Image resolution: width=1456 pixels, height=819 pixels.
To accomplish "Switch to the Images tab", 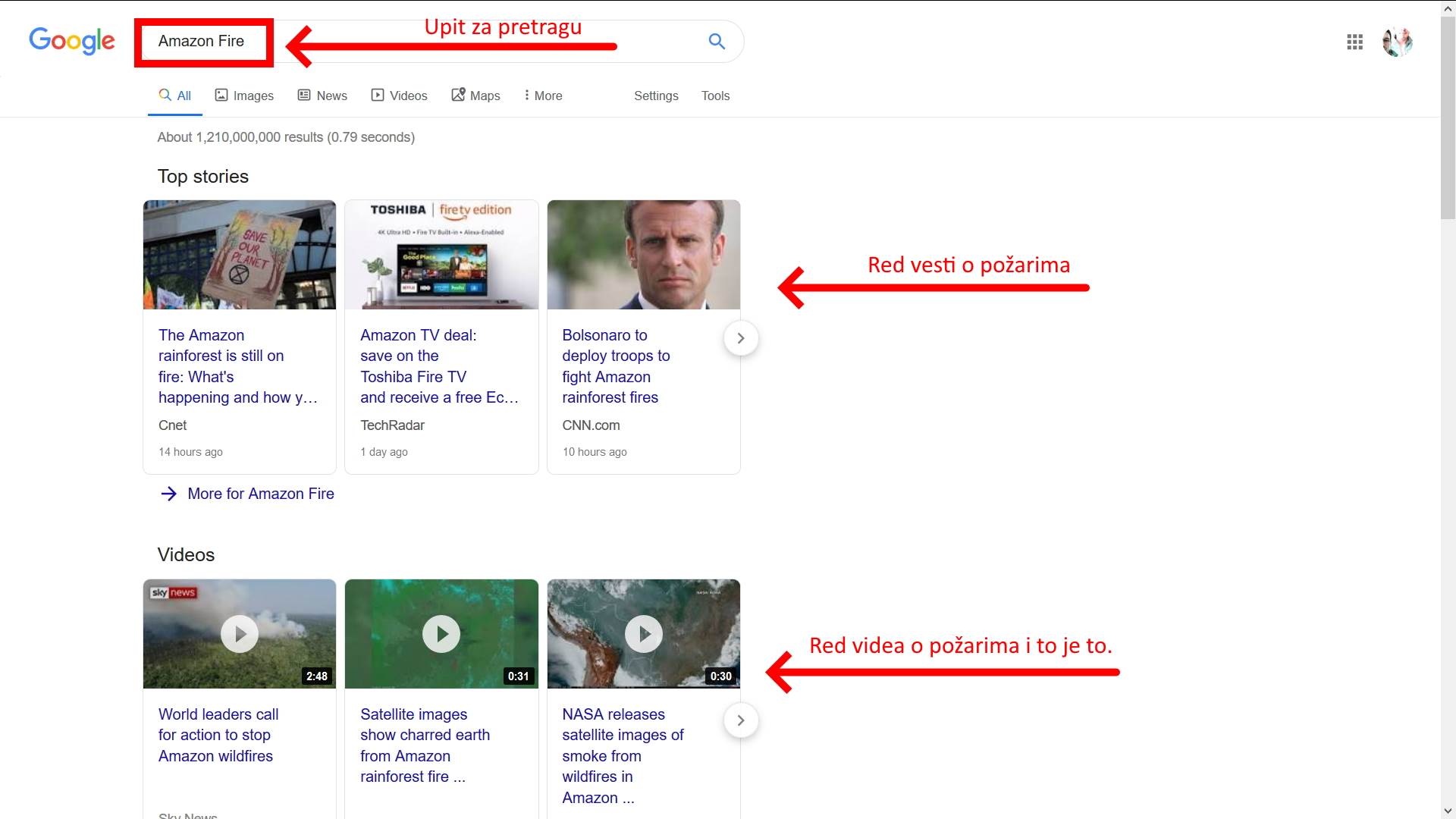I will (x=244, y=96).
